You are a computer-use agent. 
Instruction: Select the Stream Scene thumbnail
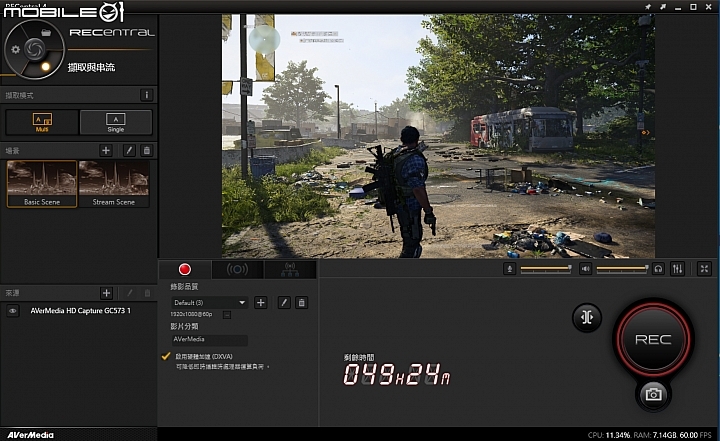[x=114, y=184]
